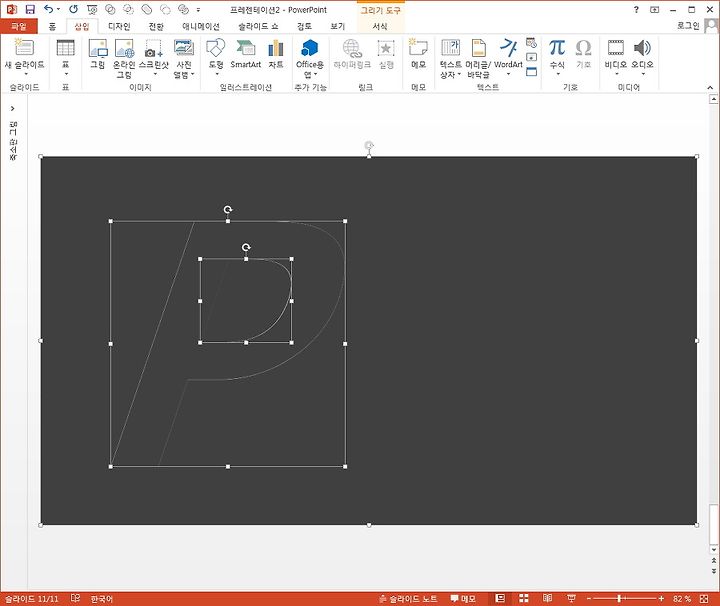Open the undo history dropdown arrow
The height and width of the screenshot is (606, 720).
tap(58, 10)
